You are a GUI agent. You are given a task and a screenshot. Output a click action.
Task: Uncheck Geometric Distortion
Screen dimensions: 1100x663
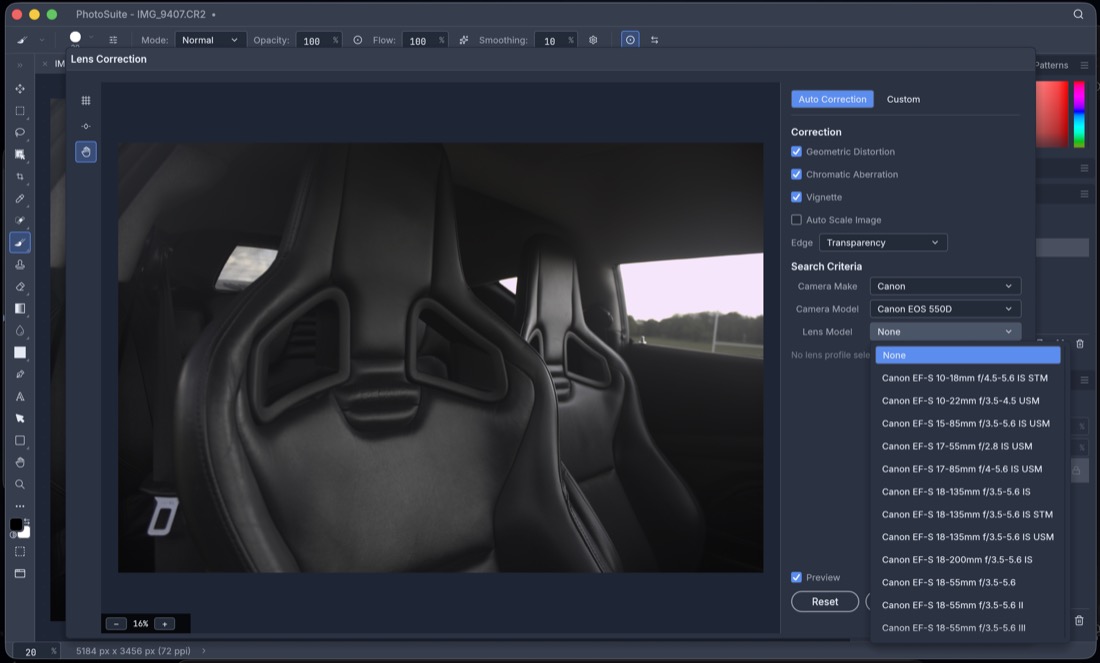click(x=796, y=152)
